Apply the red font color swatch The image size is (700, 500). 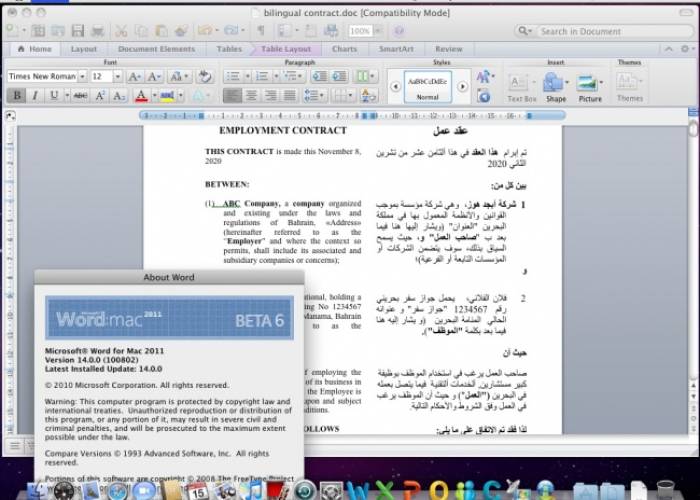pos(141,96)
